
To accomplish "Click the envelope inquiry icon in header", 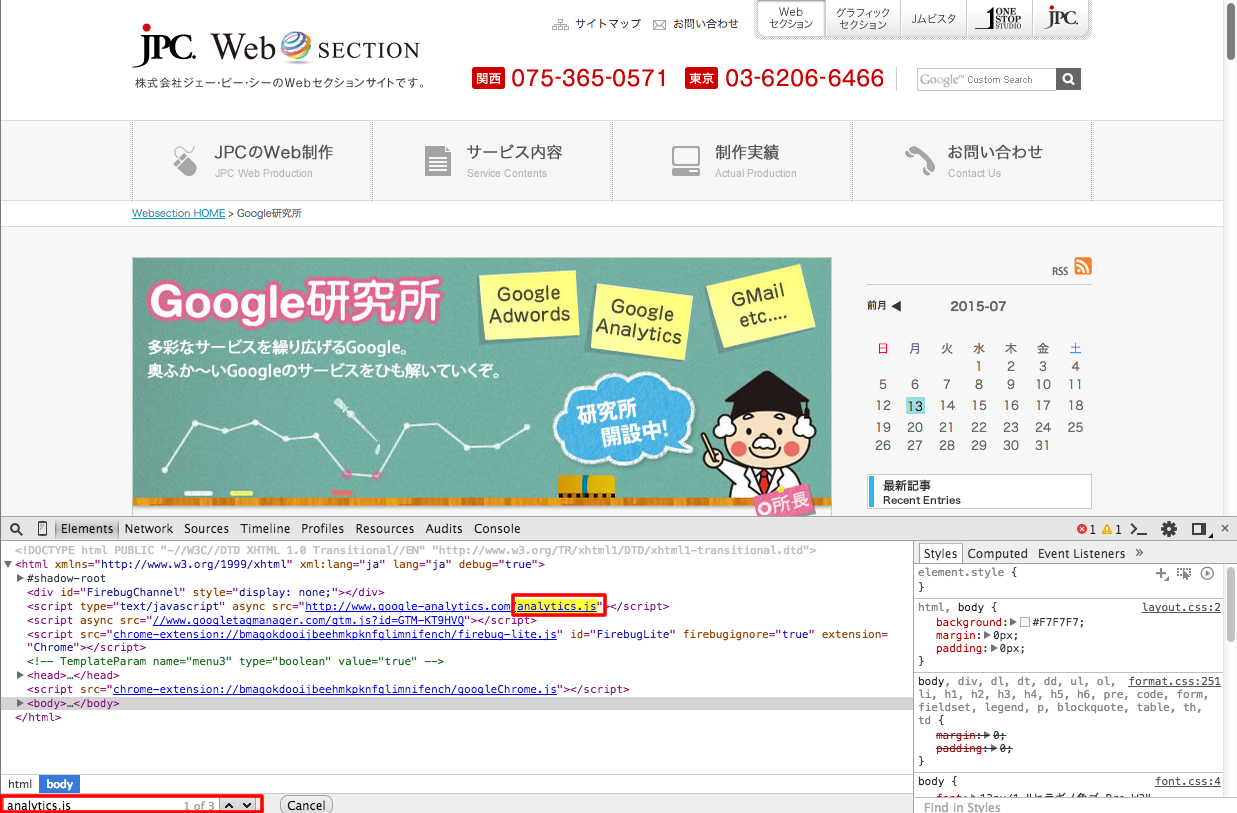I will click(x=659, y=24).
